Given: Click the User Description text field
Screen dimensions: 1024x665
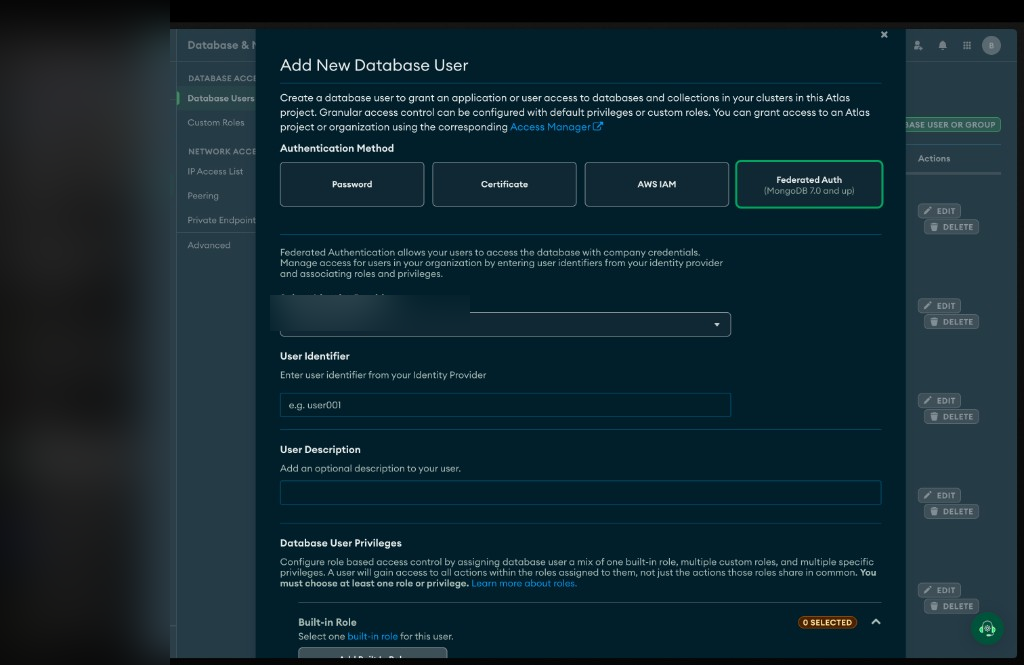Looking at the screenshot, I should tap(581, 493).
